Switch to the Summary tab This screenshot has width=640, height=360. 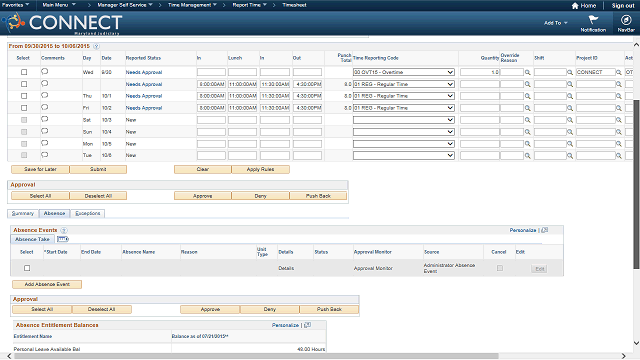(x=23, y=213)
